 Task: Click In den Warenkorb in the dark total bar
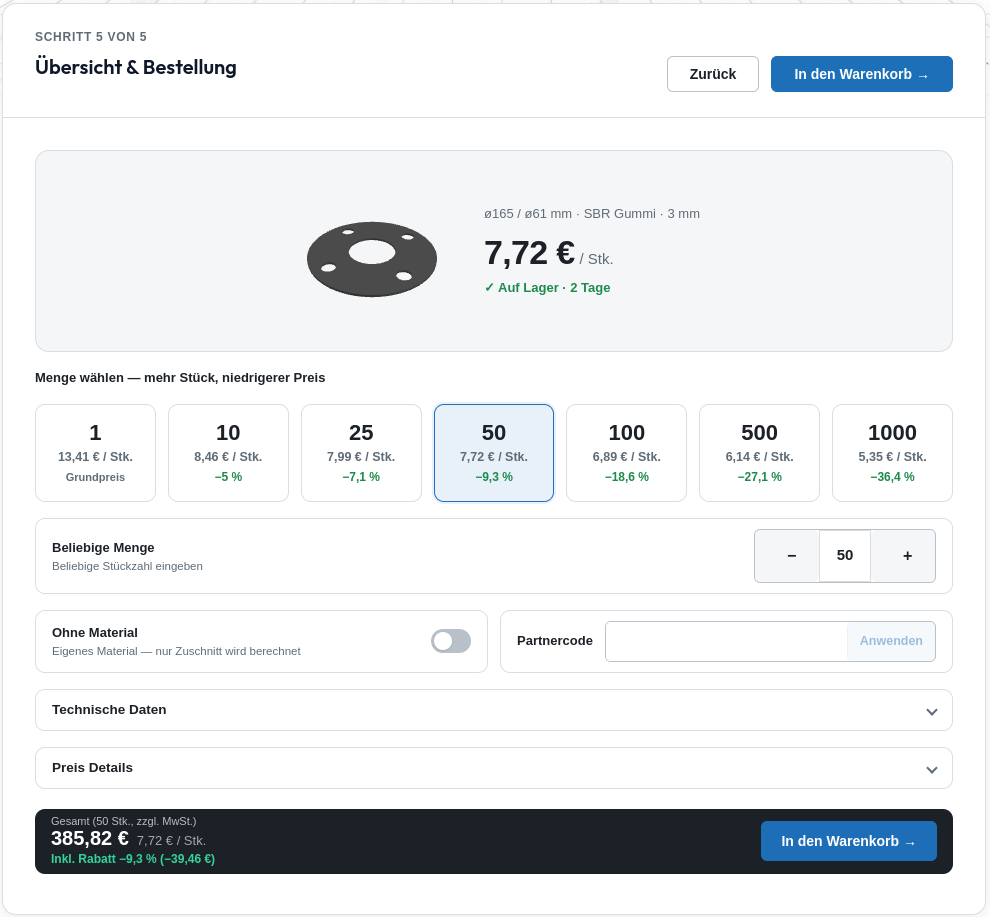tap(849, 841)
